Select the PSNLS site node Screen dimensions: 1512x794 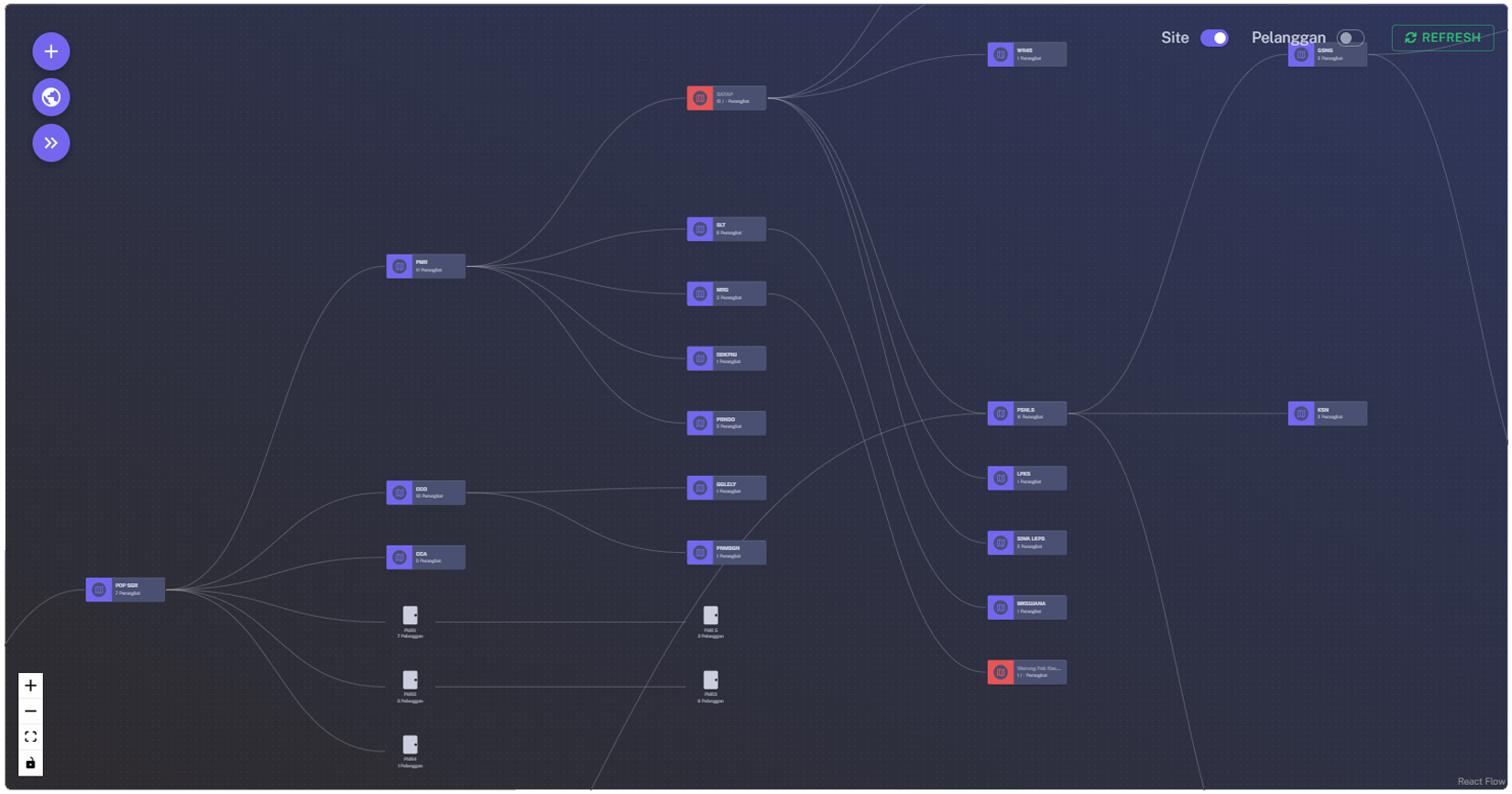point(1027,414)
